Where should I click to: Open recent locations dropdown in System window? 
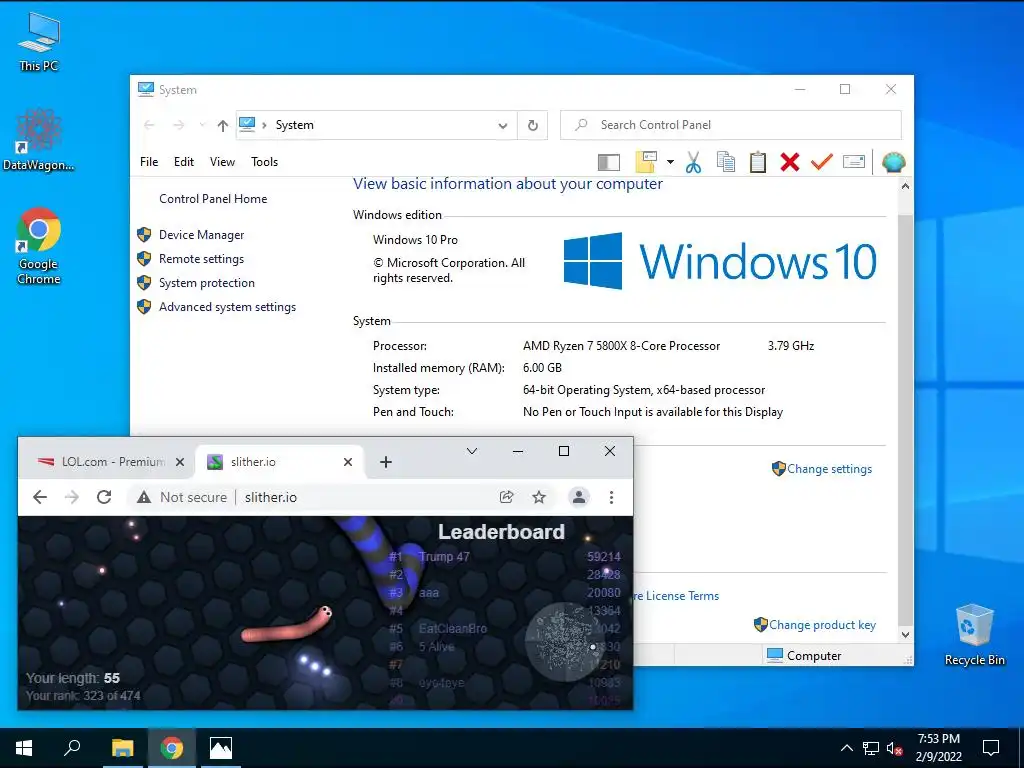[202, 125]
